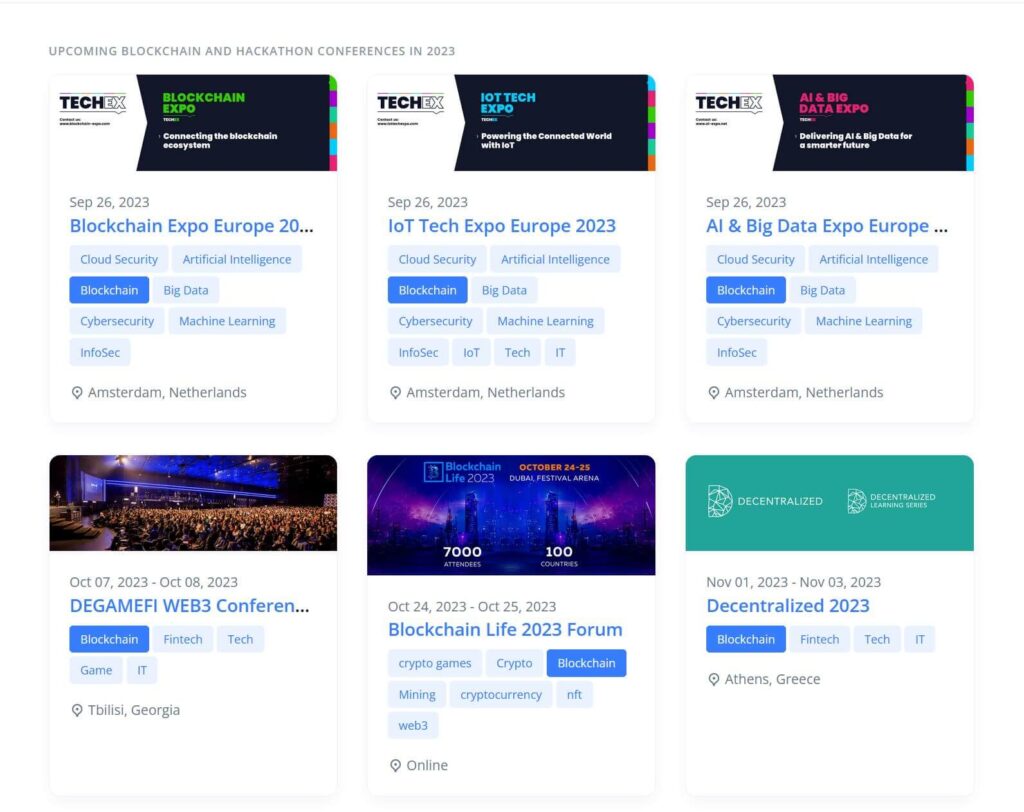Pick Machine Learning tag on Blockchain Expo Europe card
Screen dimensions: 1024x812
pyautogui.click(x=227, y=321)
